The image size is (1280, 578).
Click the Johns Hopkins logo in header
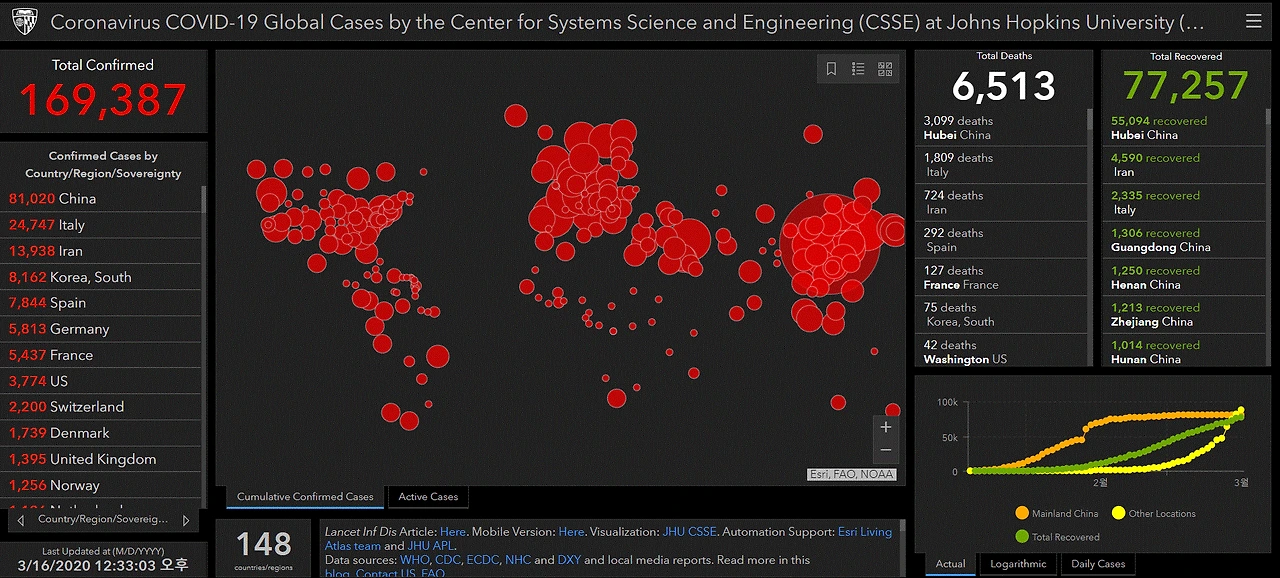pos(24,21)
